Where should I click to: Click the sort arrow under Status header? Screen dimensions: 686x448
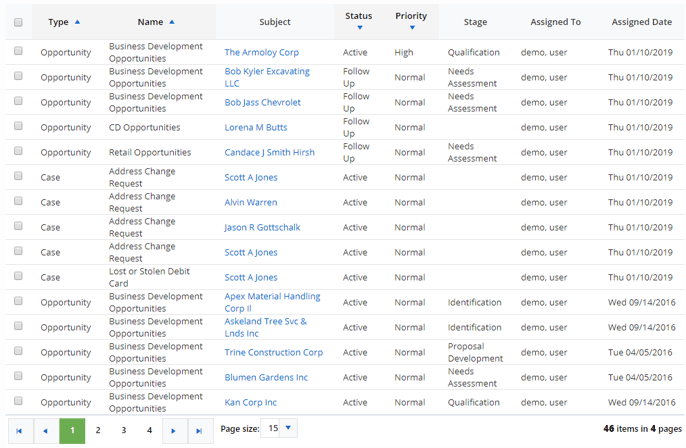pyautogui.click(x=360, y=28)
